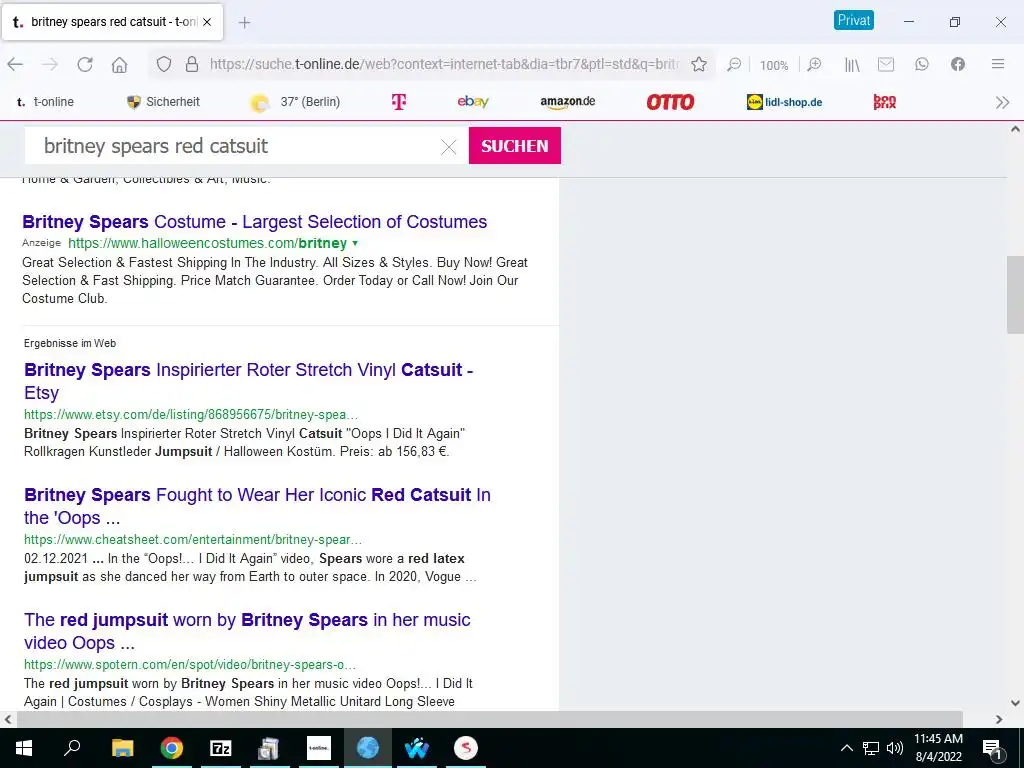
Task: Reload the current page
Action: [x=85, y=64]
